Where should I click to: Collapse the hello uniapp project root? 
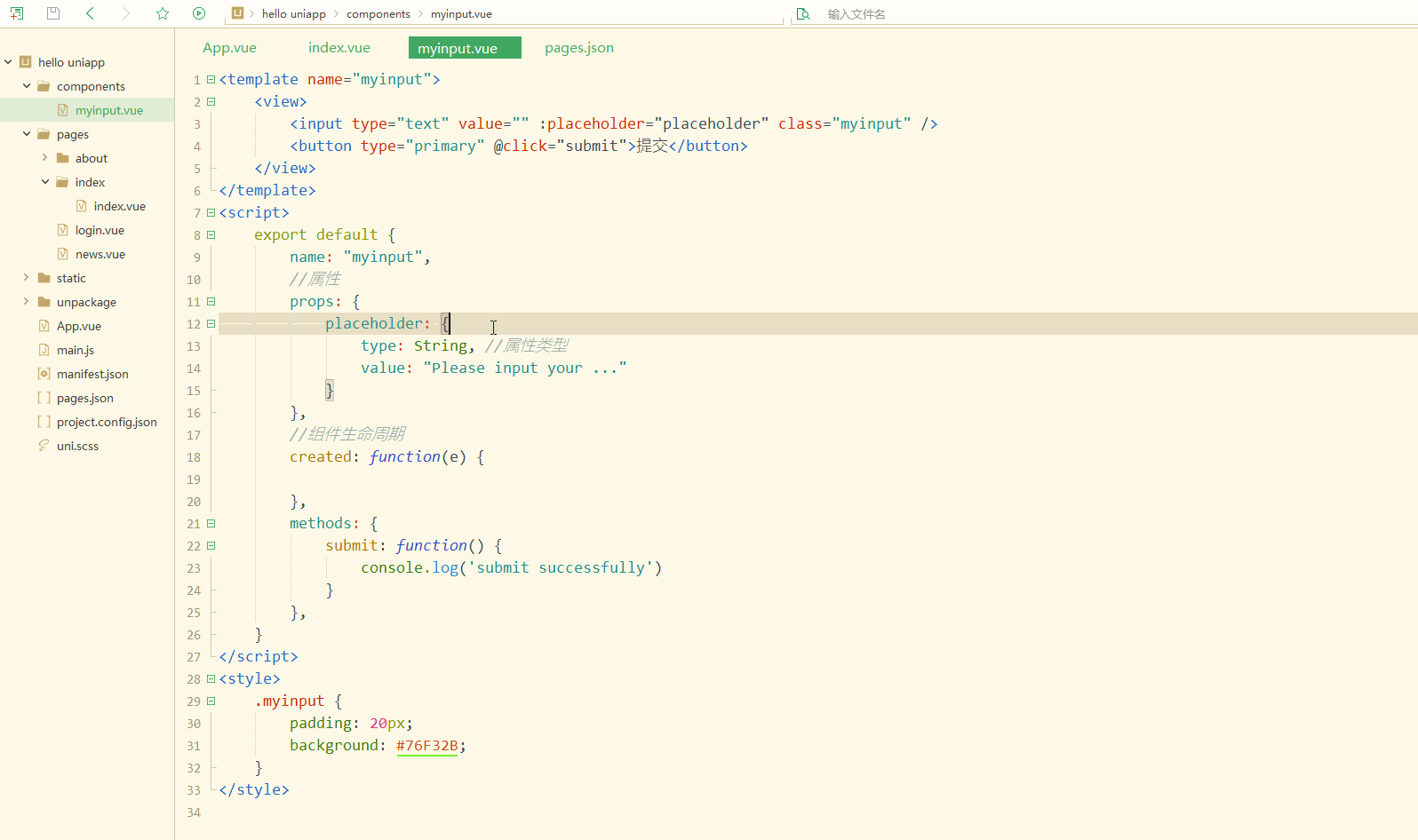[8, 62]
